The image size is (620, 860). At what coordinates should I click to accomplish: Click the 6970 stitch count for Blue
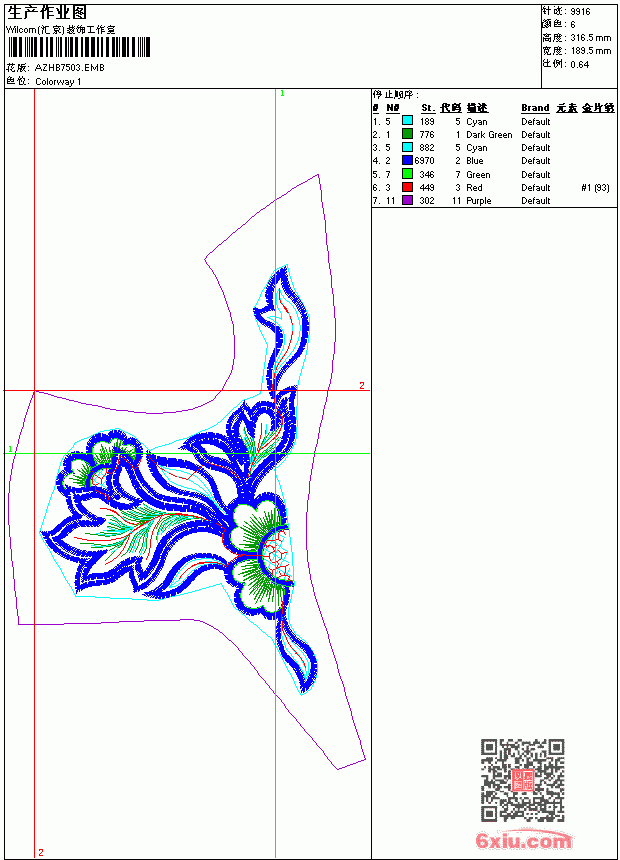point(424,161)
